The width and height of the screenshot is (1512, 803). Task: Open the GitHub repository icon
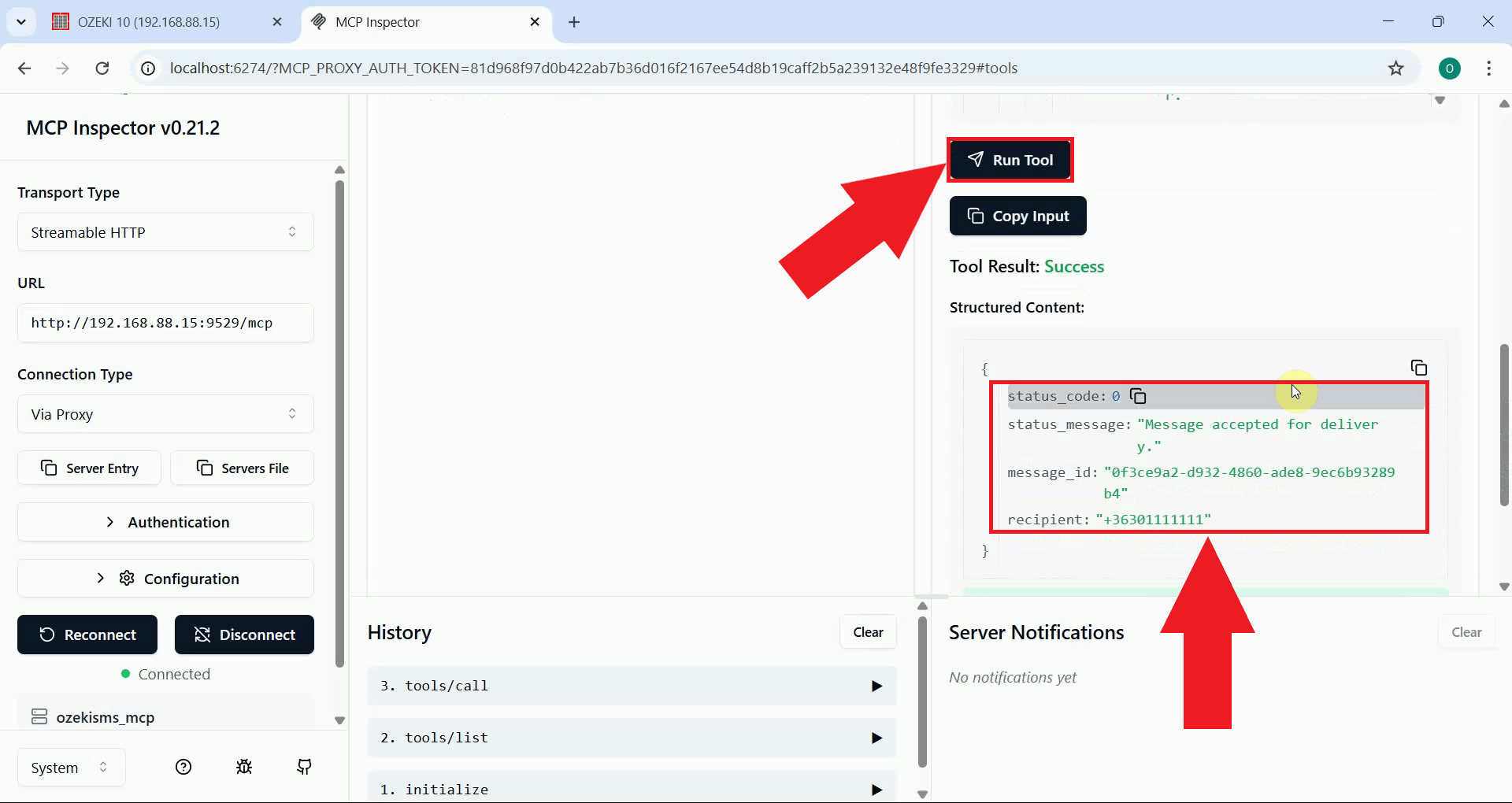click(304, 767)
